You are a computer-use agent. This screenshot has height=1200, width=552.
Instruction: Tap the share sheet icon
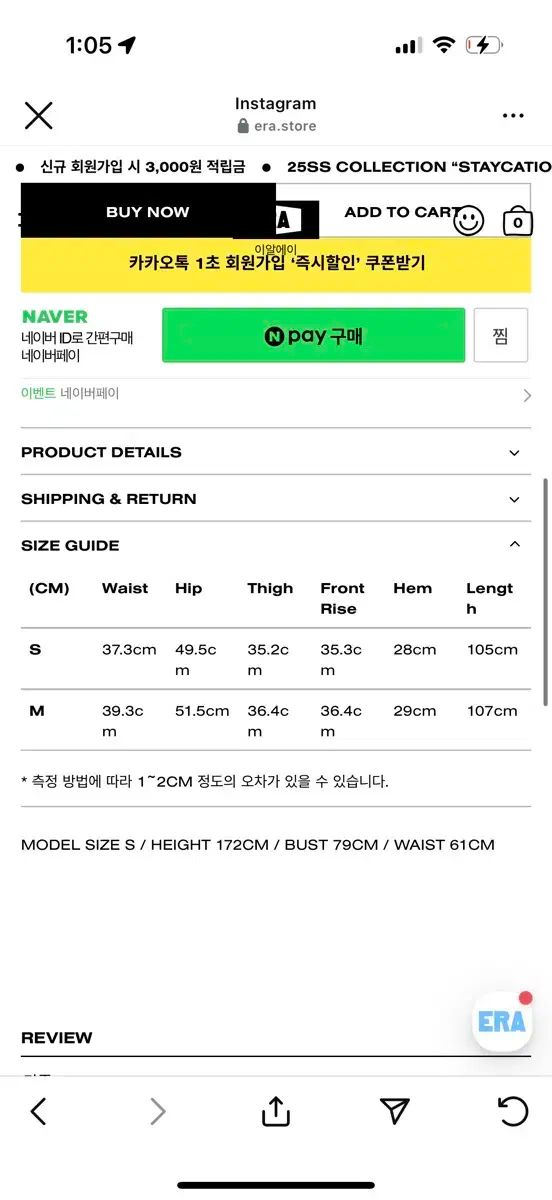pyautogui.click(x=275, y=1110)
